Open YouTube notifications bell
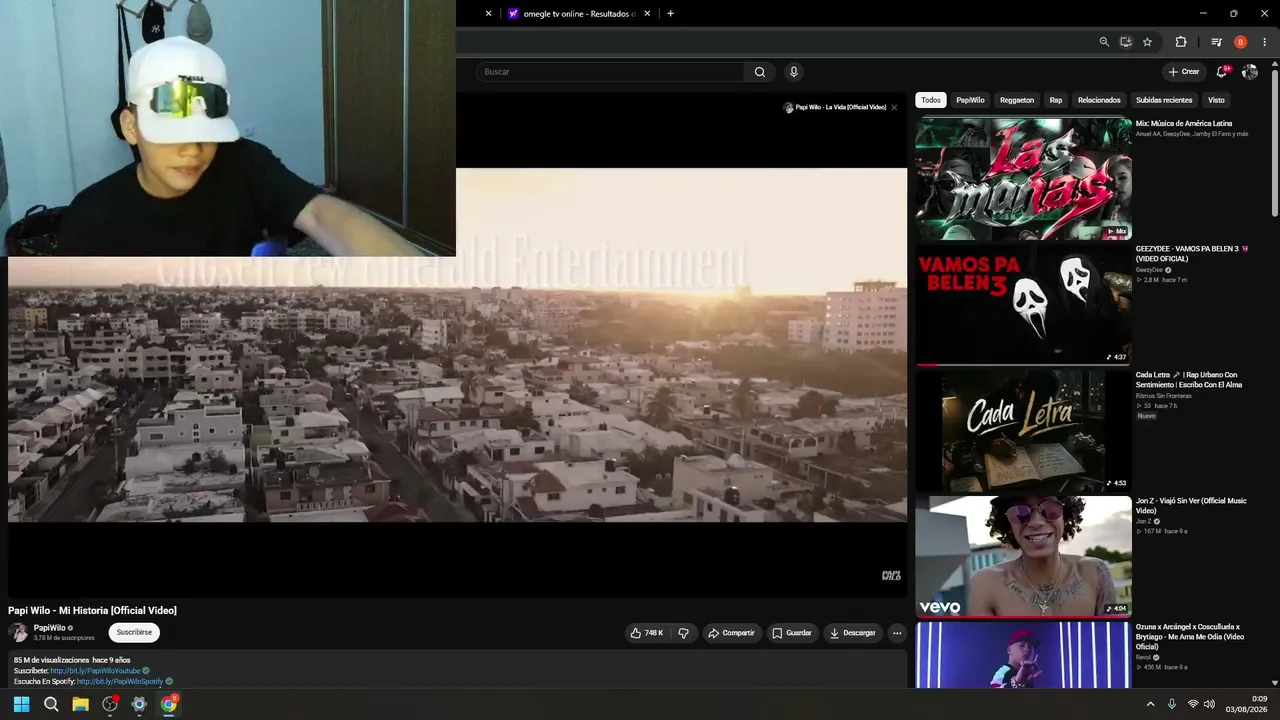 pos(1222,72)
